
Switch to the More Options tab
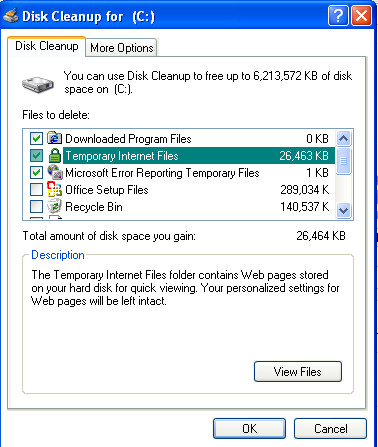click(x=122, y=48)
